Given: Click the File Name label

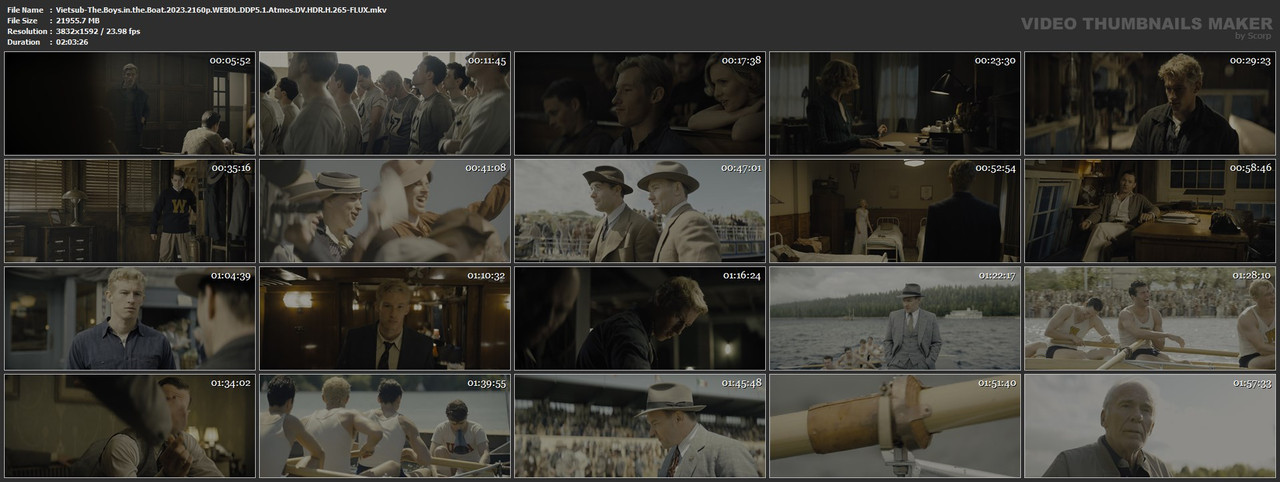Looking at the screenshot, I should point(23,9).
